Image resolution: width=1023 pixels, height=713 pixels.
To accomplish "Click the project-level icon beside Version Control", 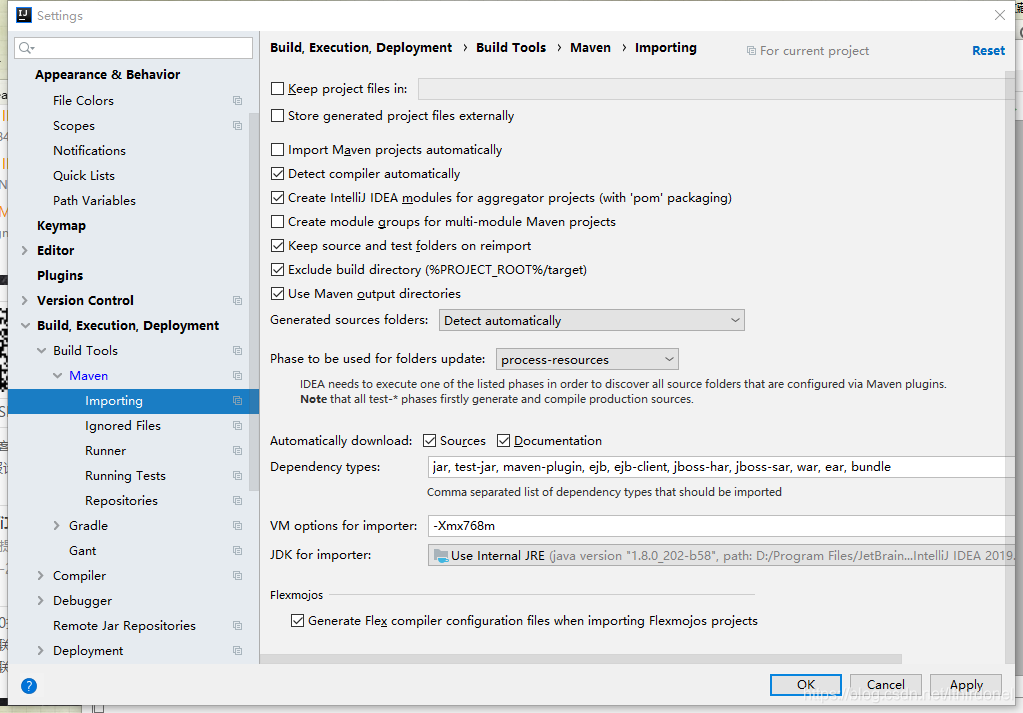I will 237,301.
